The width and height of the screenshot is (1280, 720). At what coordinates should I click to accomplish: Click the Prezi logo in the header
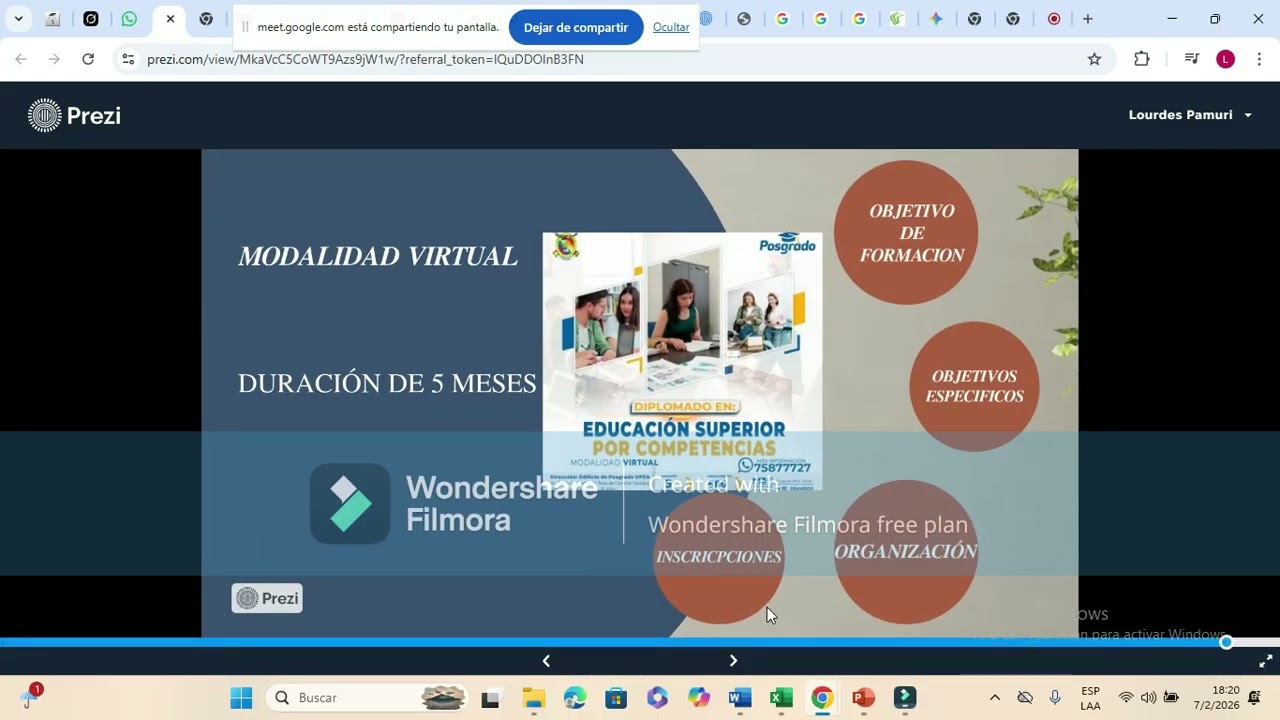75,115
